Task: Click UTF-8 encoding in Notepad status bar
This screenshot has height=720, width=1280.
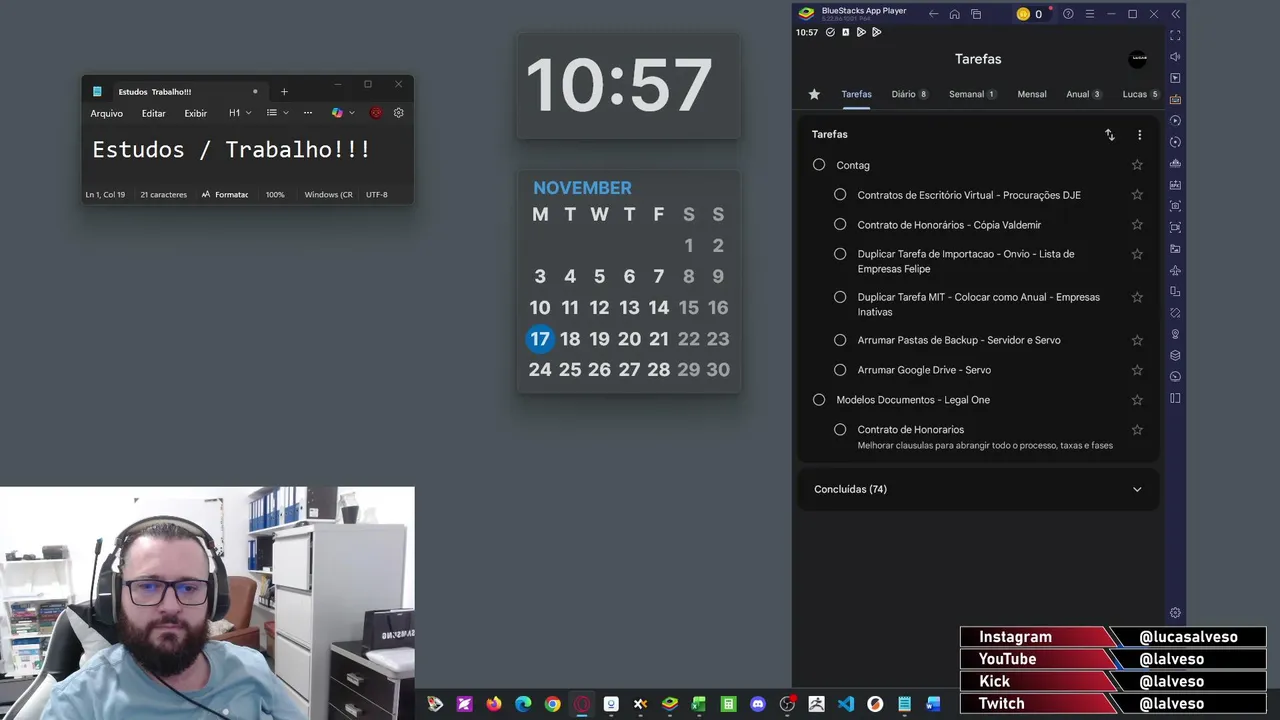Action: coord(377,195)
